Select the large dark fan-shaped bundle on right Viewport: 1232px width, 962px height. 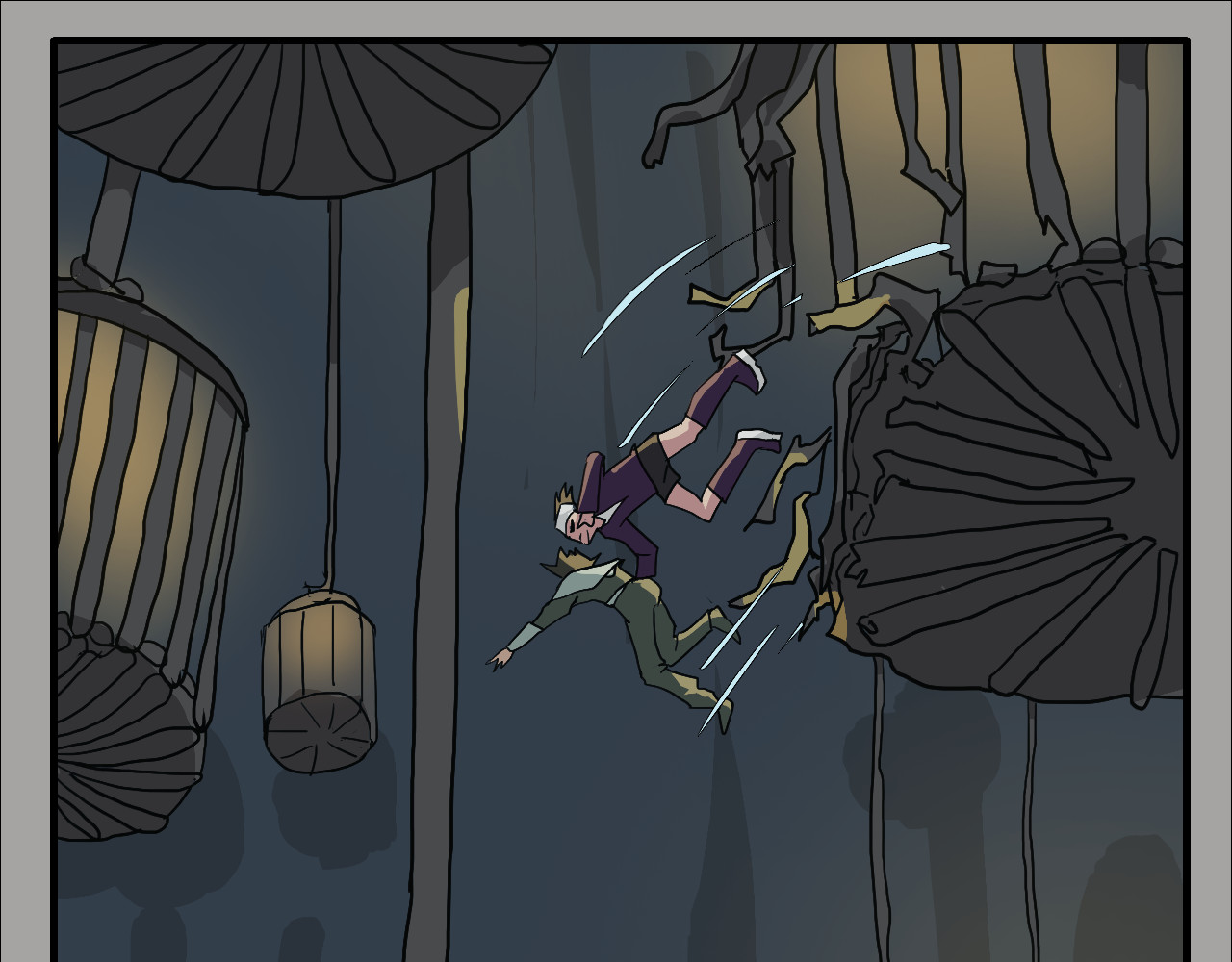tap(1011, 481)
